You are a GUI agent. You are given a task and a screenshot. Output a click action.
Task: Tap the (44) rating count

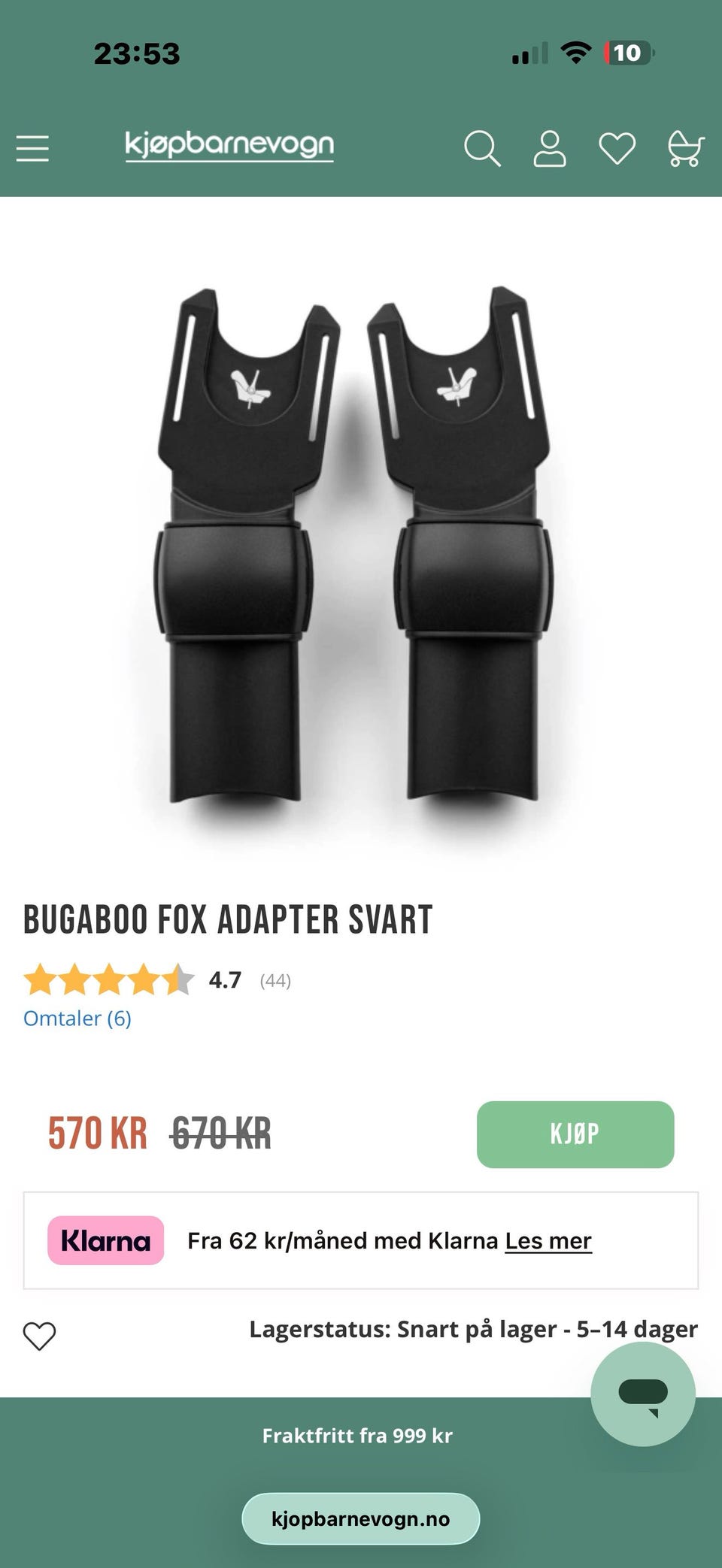(x=275, y=981)
